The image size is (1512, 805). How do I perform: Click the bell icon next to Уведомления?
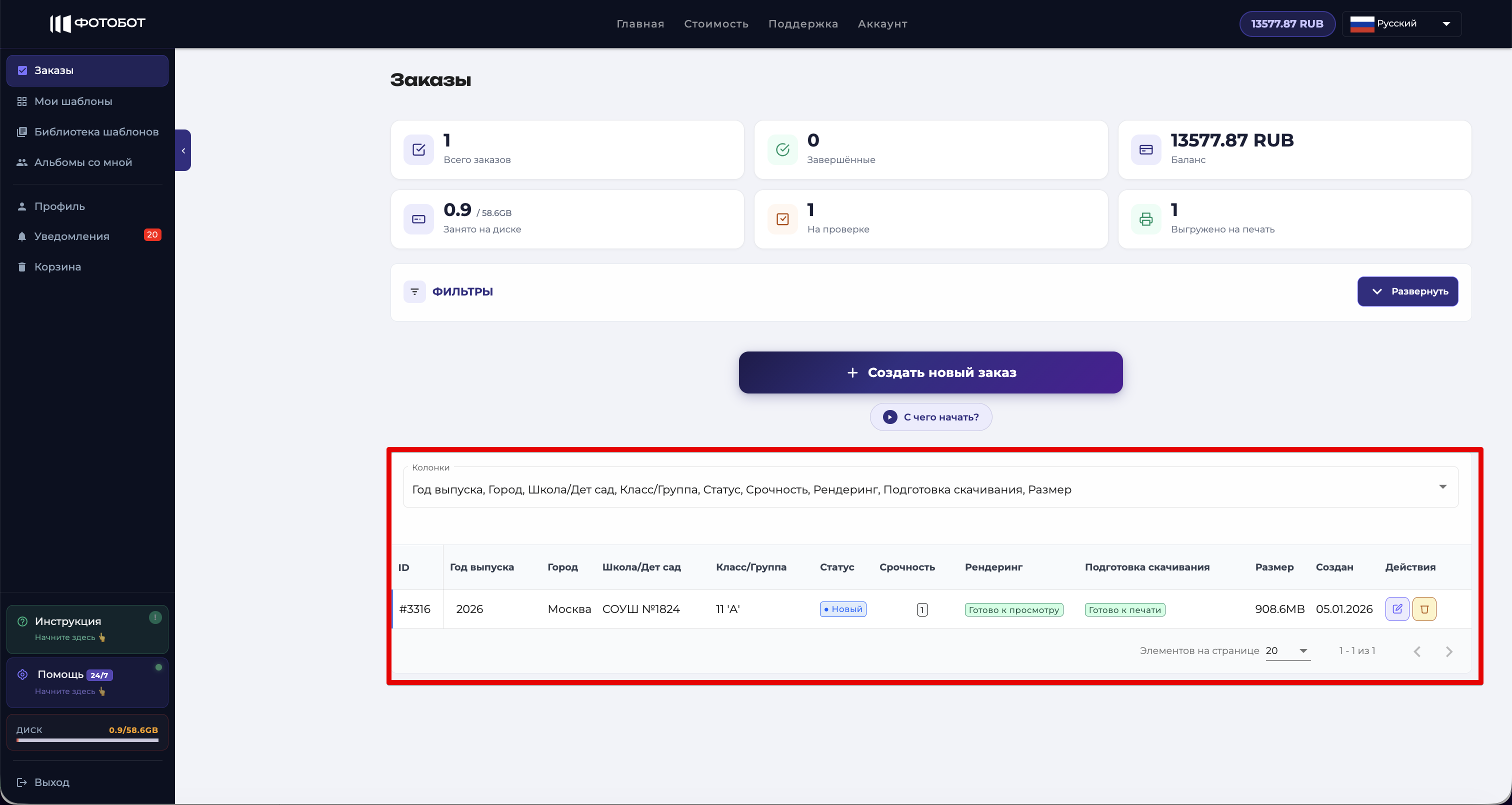pyautogui.click(x=21, y=236)
